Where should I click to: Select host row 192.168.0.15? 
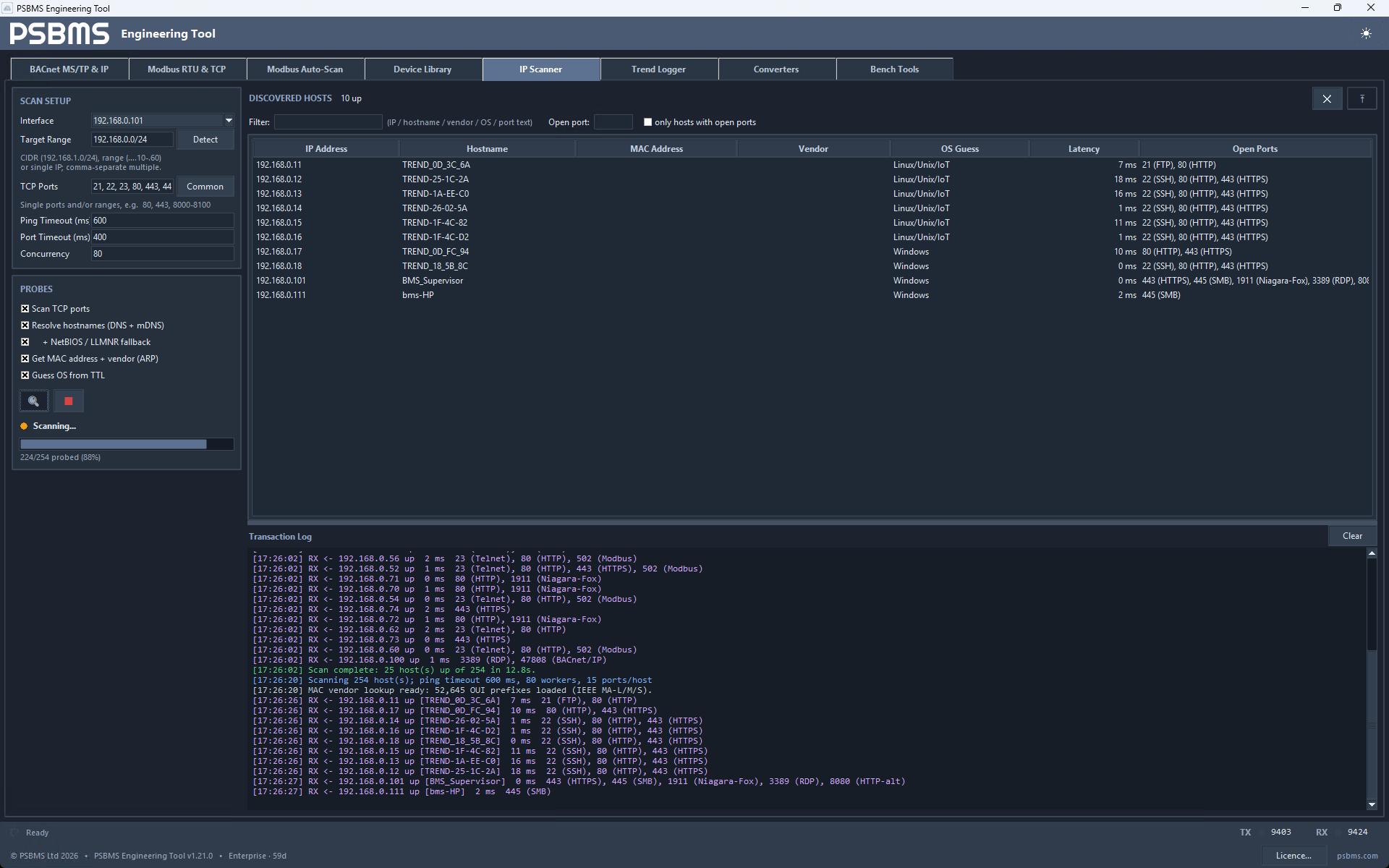point(812,223)
